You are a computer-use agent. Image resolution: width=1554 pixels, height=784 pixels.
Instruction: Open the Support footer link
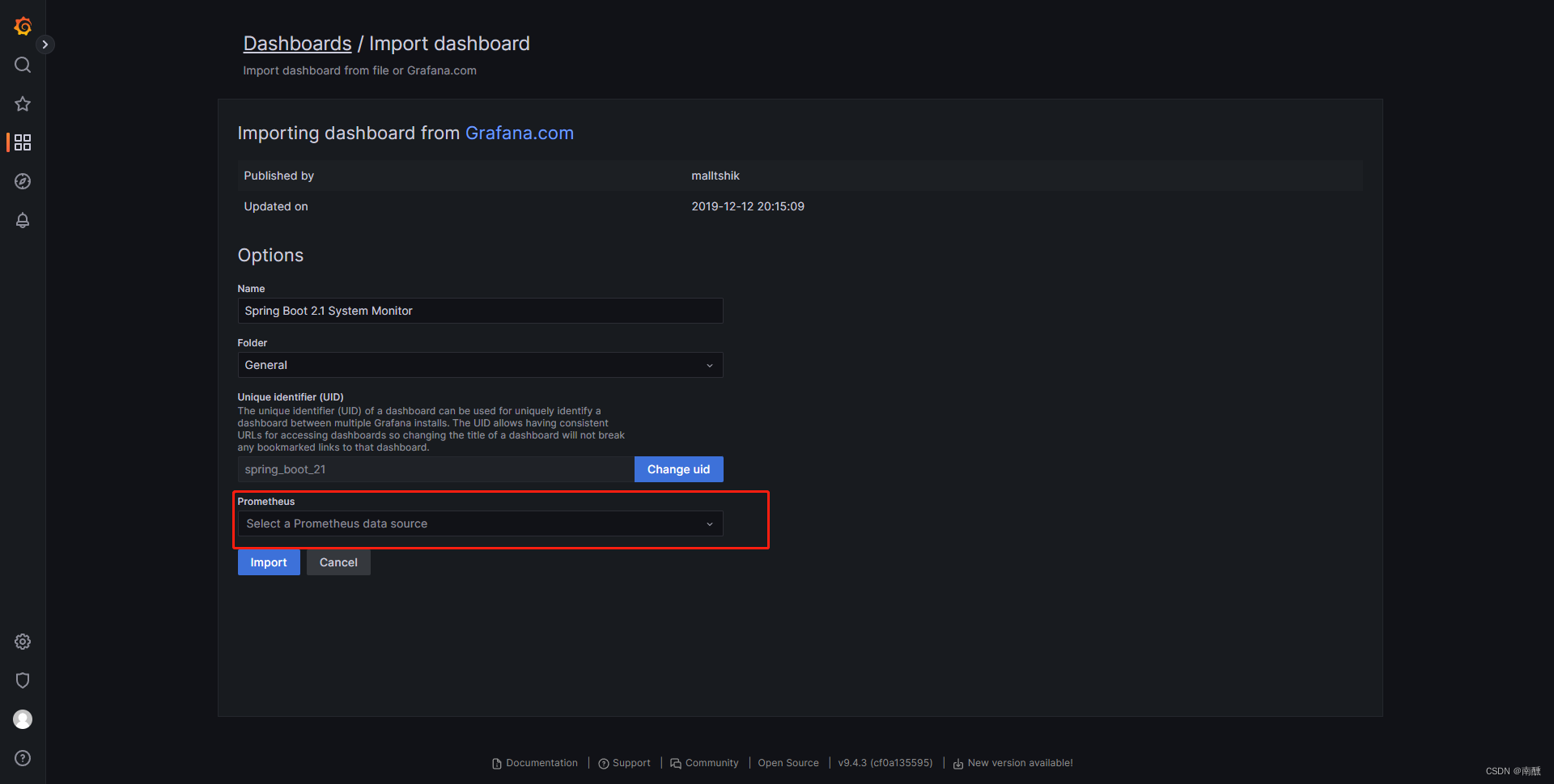click(624, 763)
